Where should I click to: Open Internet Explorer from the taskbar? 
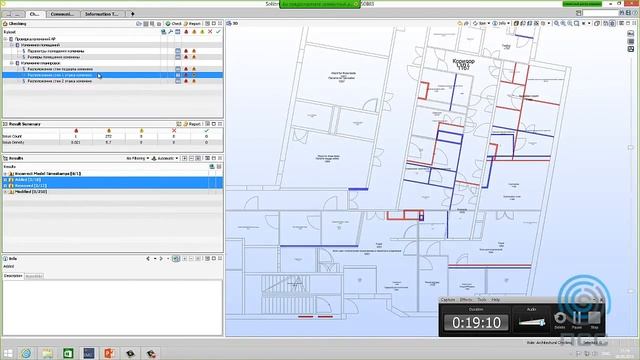click(x=26, y=353)
